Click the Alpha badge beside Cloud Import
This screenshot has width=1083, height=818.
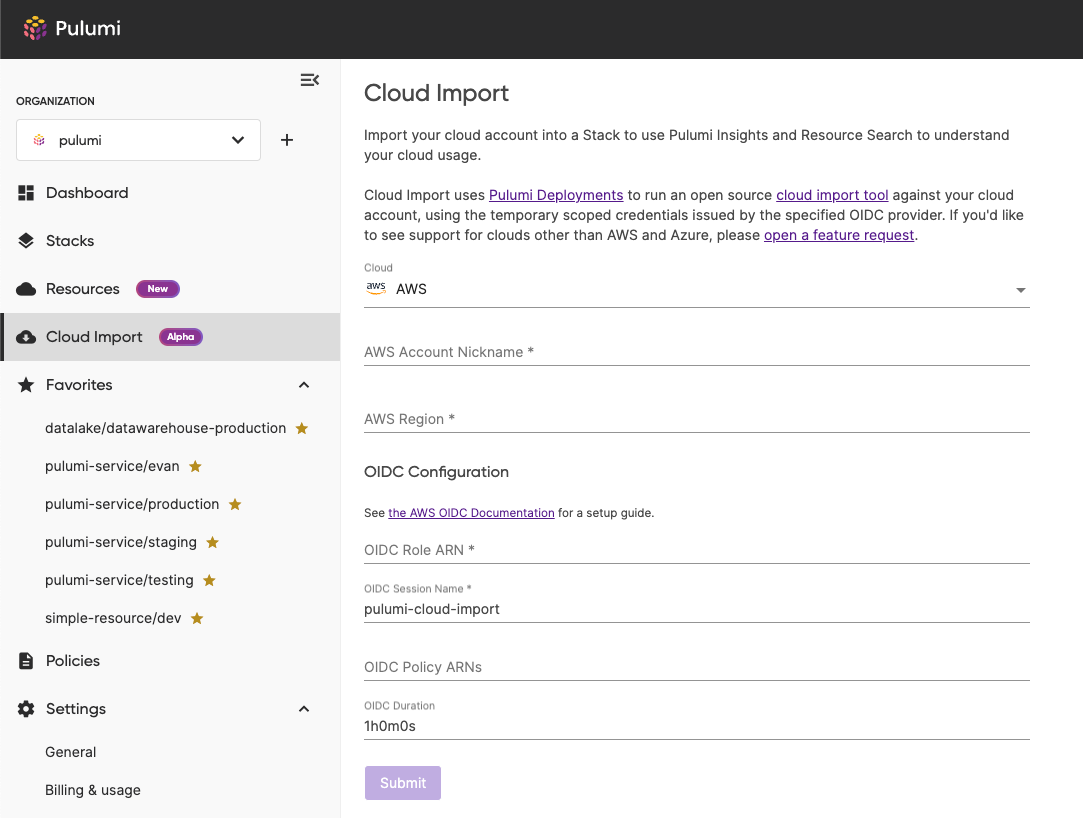tap(180, 337)
